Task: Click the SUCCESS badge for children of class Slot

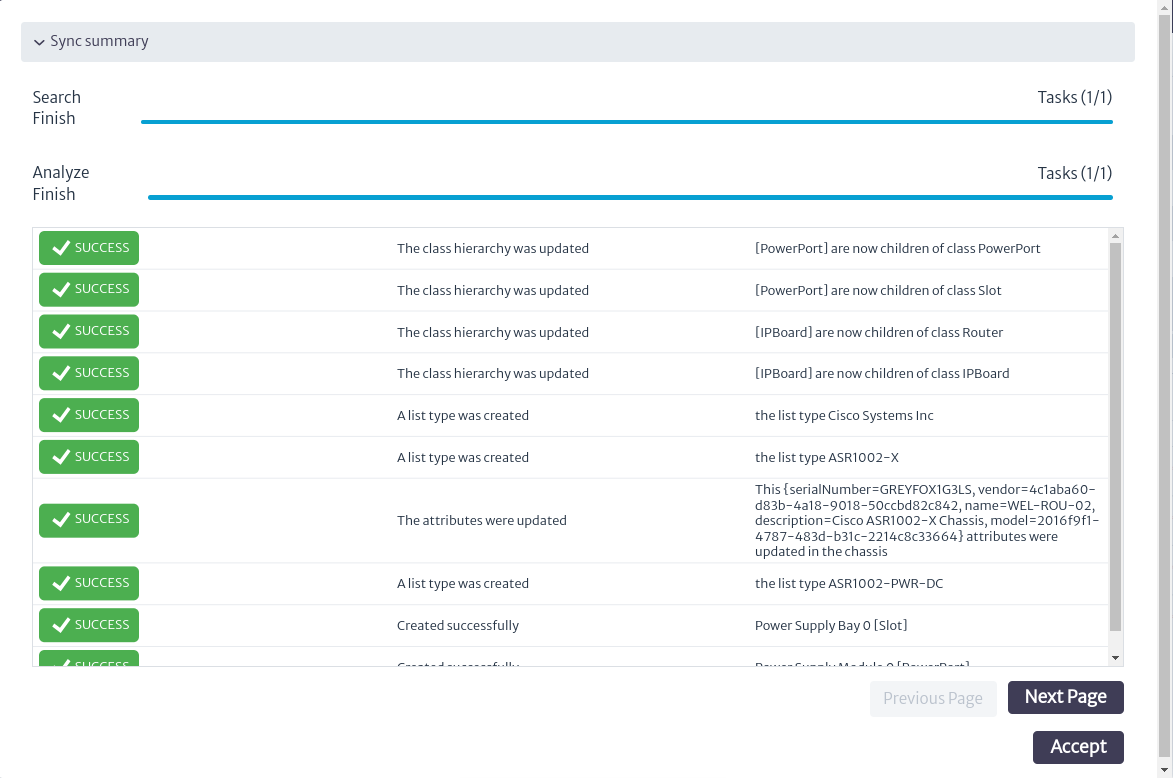Action: point(89,290)
